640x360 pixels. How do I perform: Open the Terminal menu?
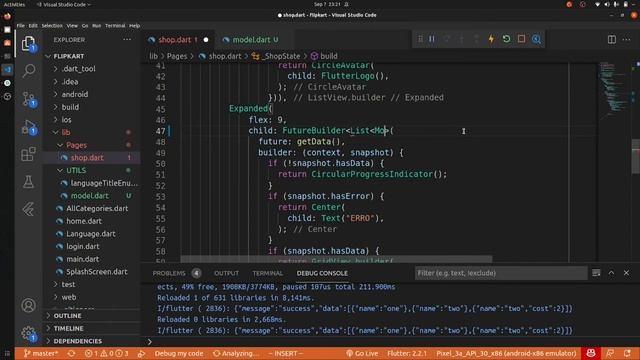115,25
